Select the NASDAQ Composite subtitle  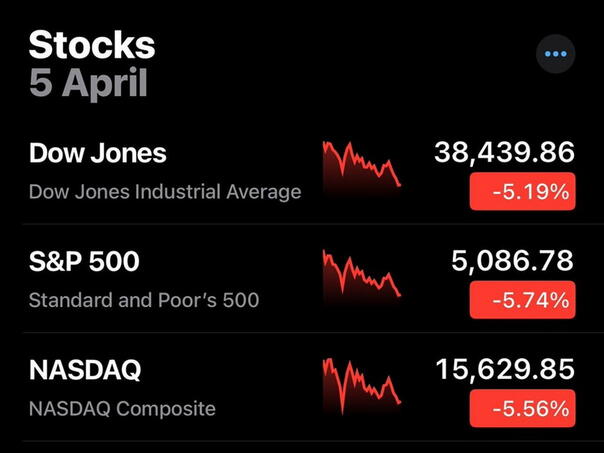coord(122,408)
